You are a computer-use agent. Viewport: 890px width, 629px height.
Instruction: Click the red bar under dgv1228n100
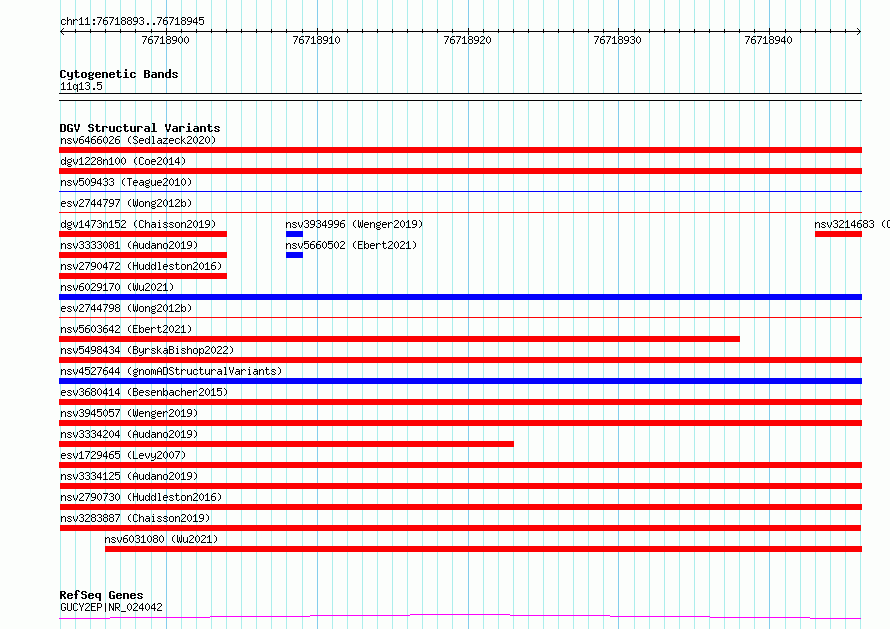tap(460, 171)
